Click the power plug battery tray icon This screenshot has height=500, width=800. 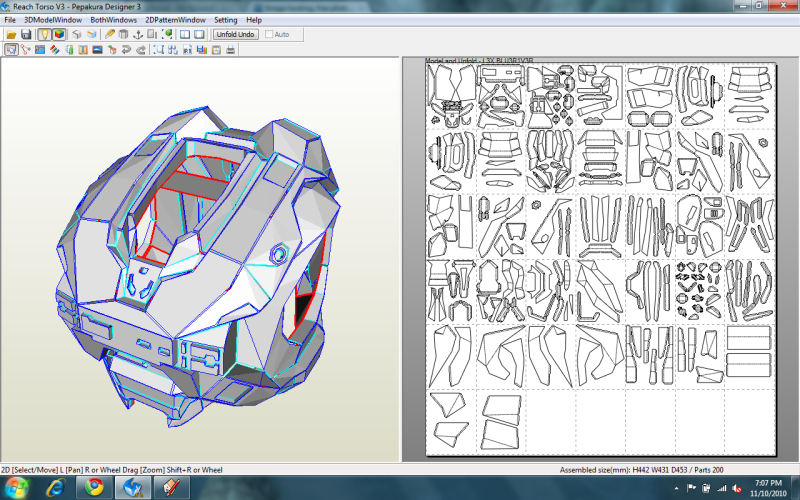(x=706, y=488)
